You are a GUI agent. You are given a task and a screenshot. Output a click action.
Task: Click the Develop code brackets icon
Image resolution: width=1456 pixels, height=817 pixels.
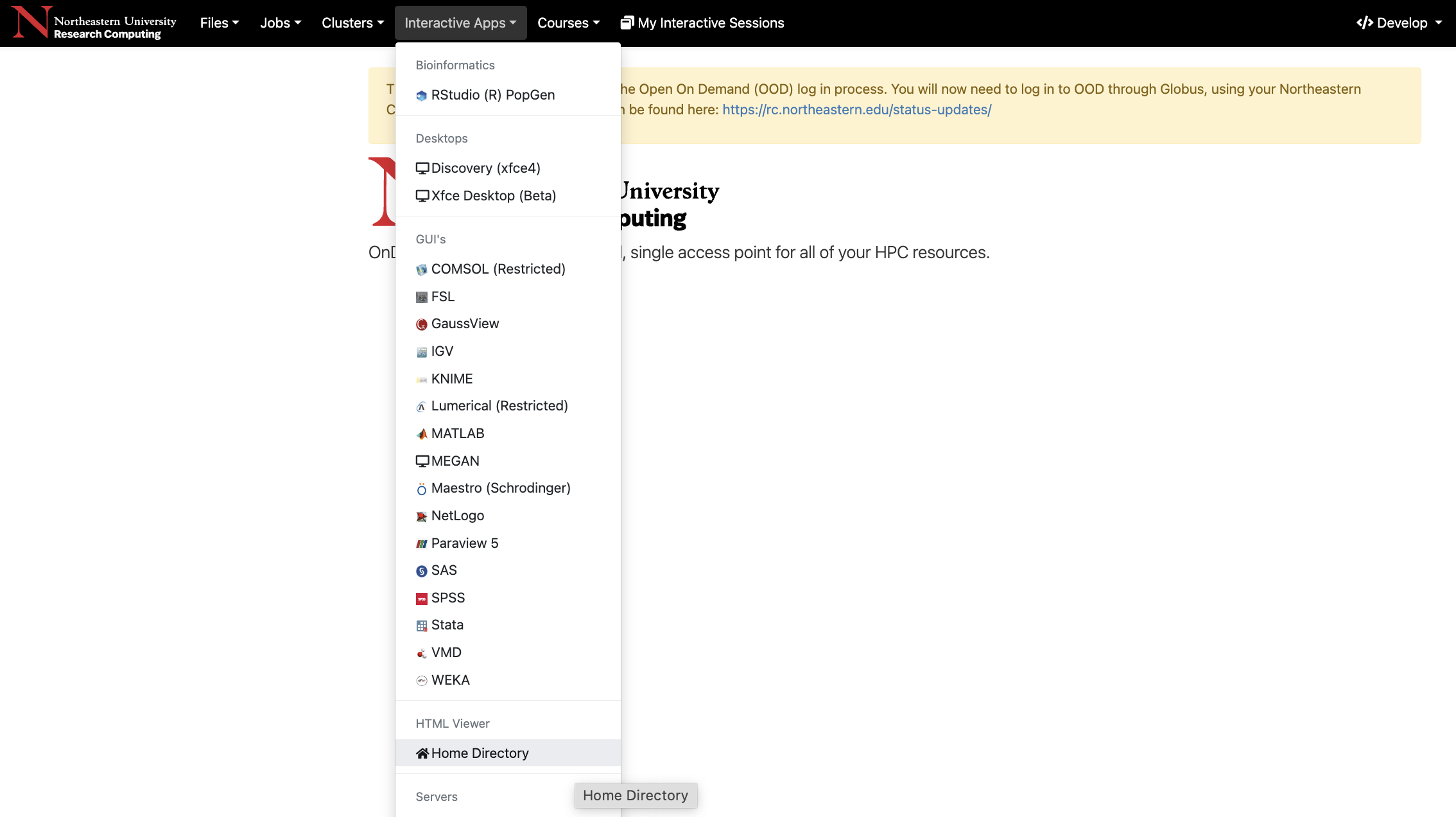click(1365, 23)
